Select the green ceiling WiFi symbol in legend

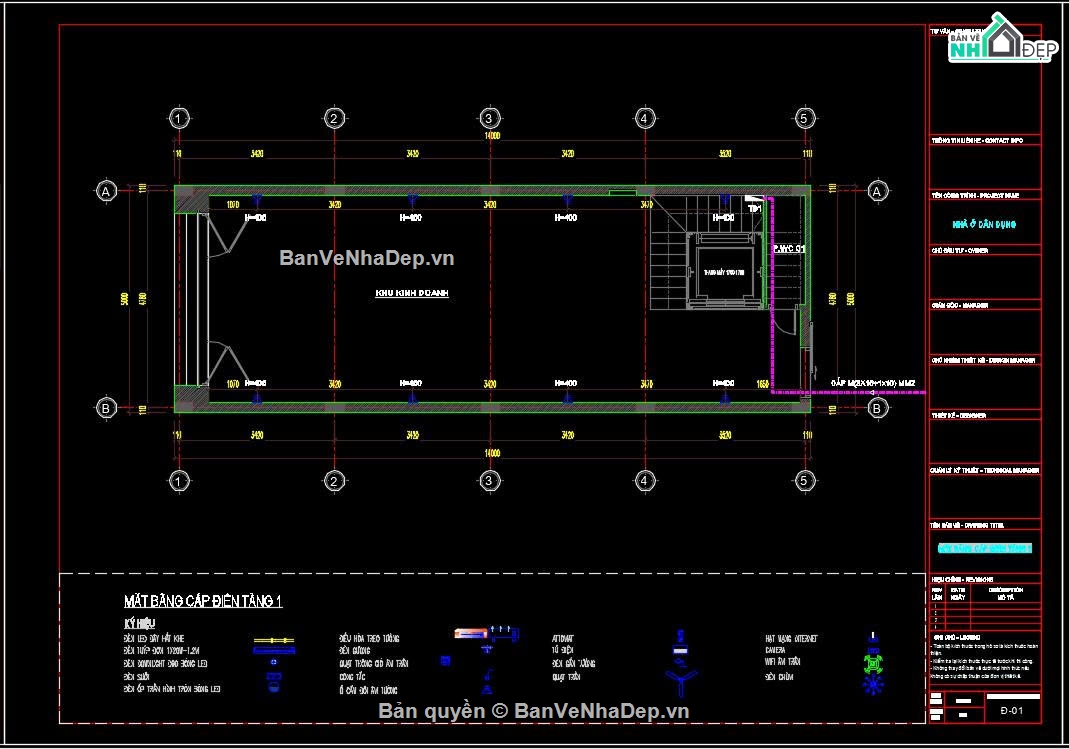(x=873, y=662)
